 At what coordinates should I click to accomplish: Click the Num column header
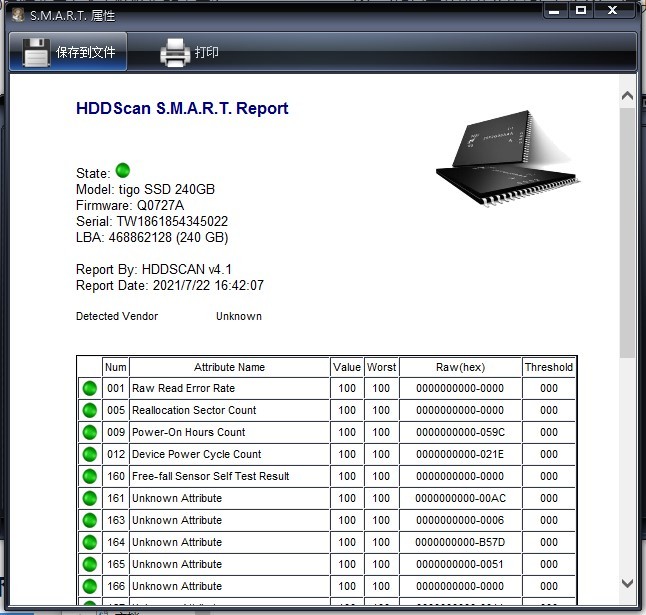coord(116,367)
